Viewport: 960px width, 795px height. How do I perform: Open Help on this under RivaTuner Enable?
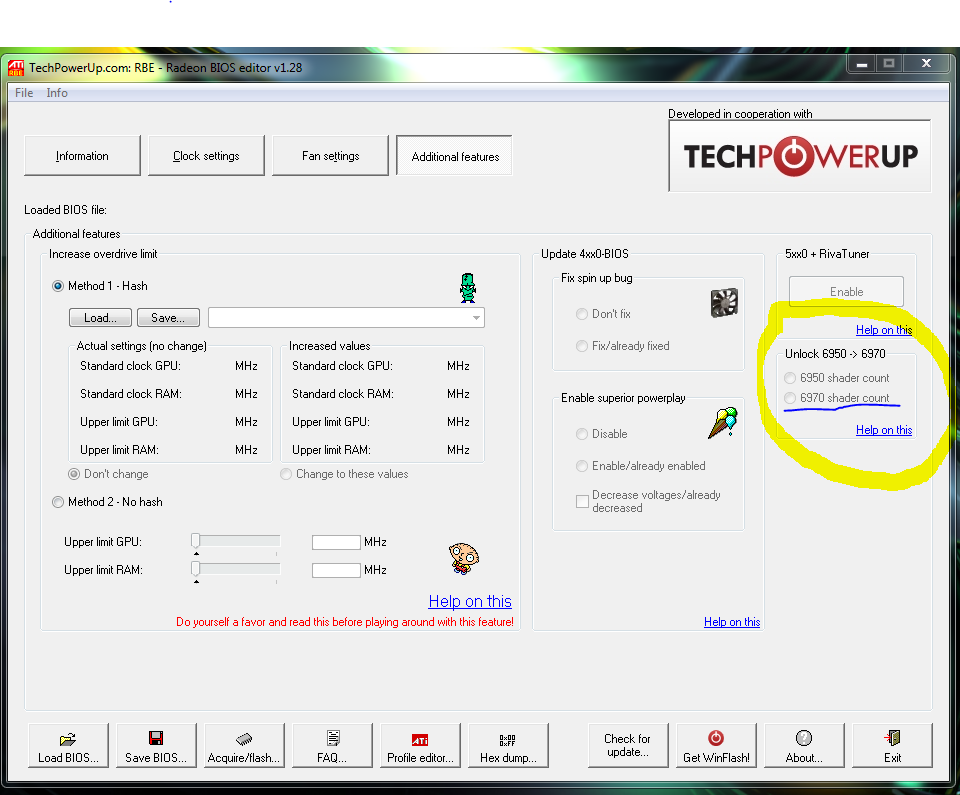(x=884, y=330)
